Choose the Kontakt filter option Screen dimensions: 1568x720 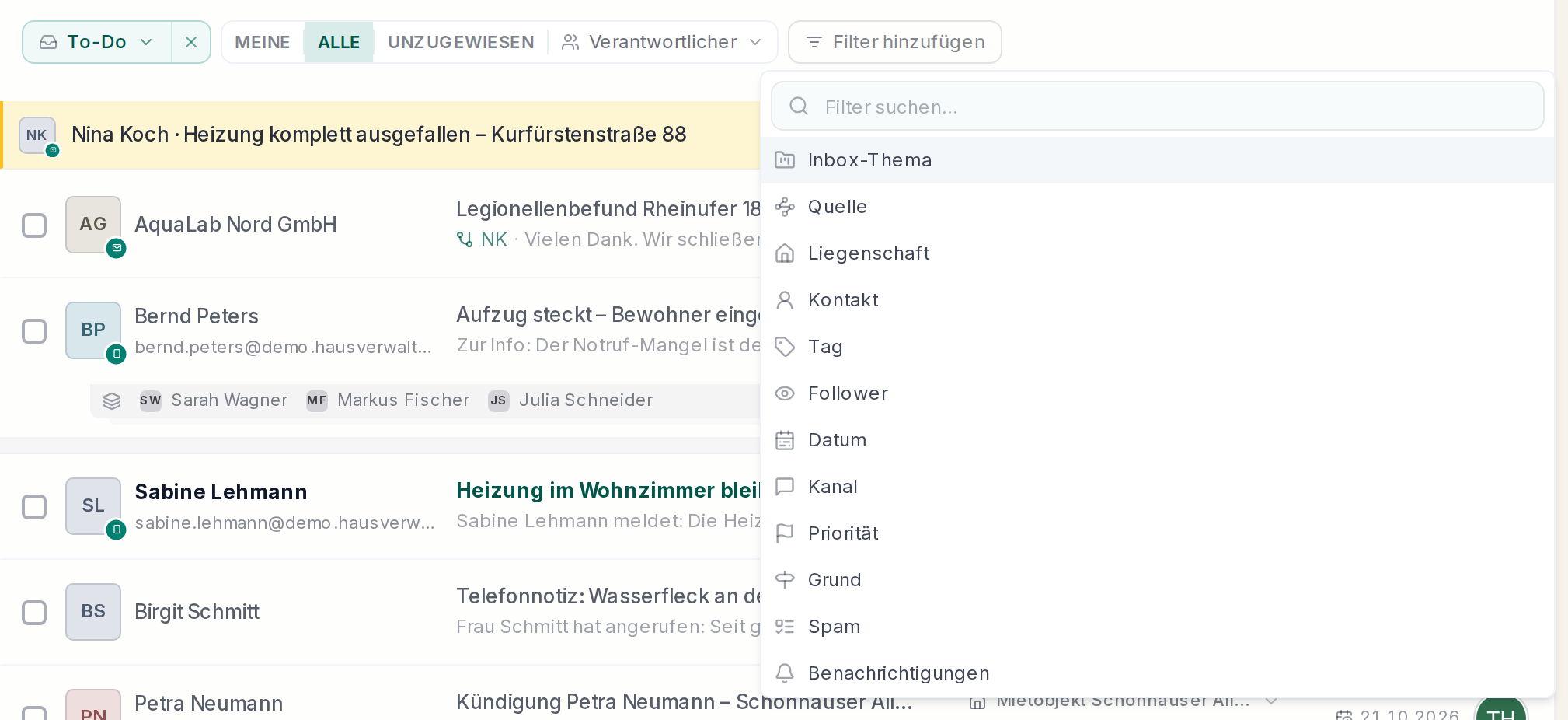pyautogui.click(x=1157, y=300)
